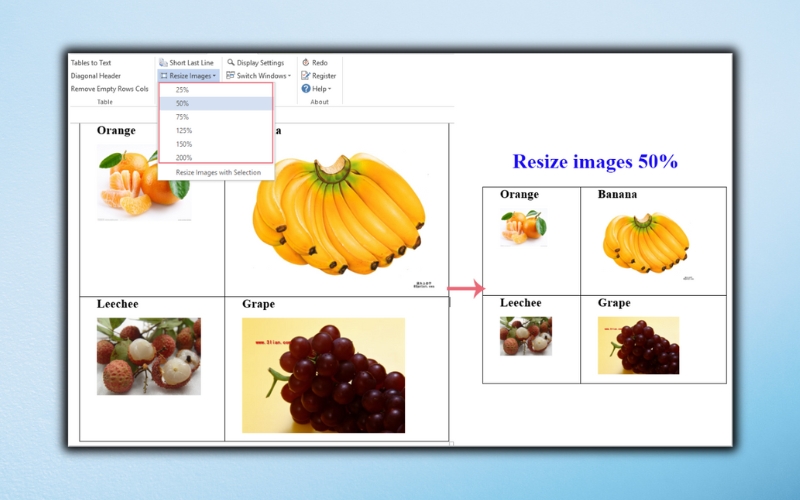Select the small resized orange image
This screenshot has height=500, width=800.
523,228
